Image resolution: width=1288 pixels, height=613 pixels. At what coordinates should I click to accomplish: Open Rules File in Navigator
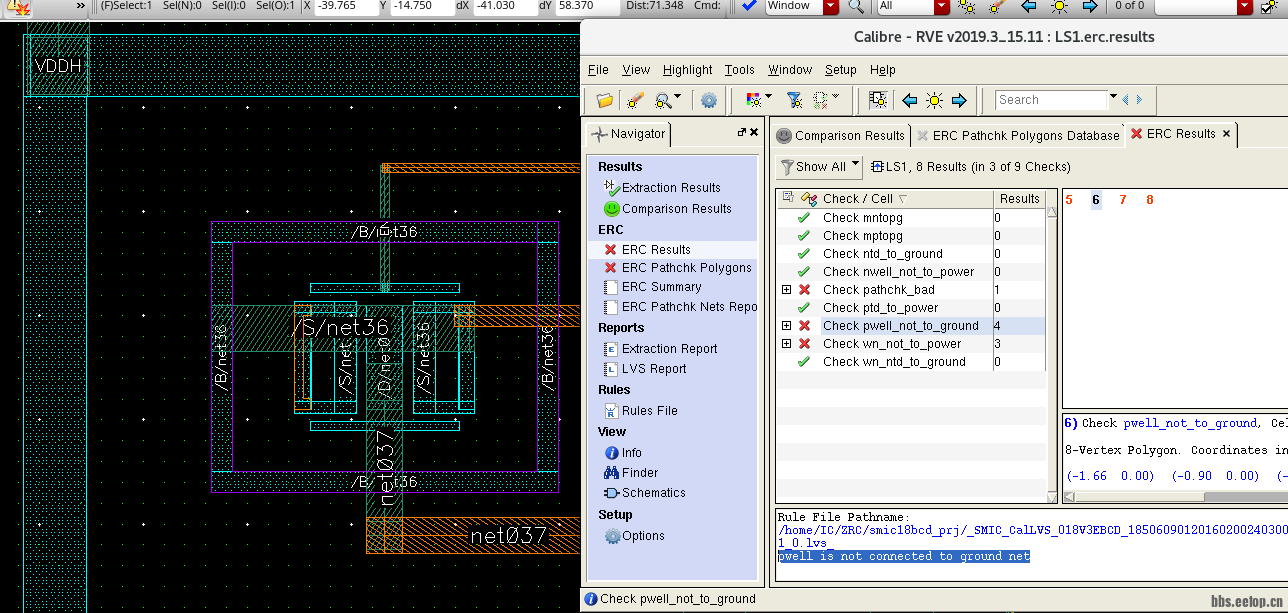pyautogui.click(x=641, y=411)
